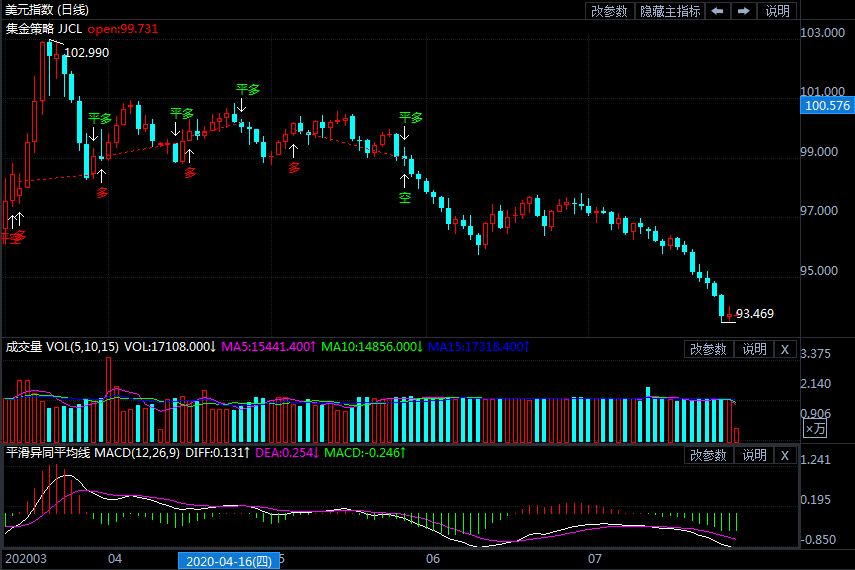Image resolution: width=855 pixels, height=570 pixels.
Task: Open 改参数 for the main chart
Action: [609, 11]
